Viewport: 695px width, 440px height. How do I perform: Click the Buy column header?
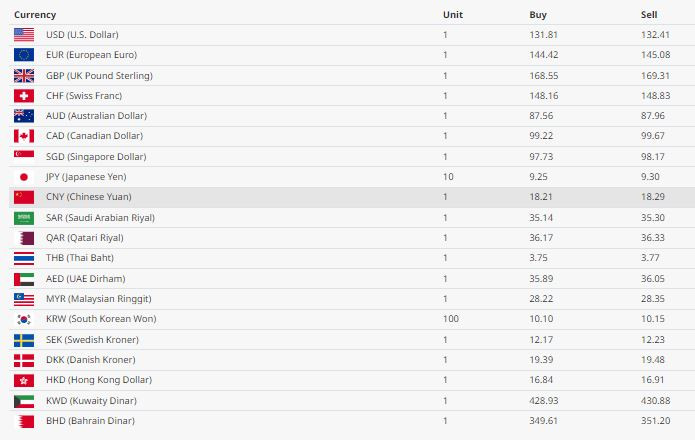coord(538,15)
